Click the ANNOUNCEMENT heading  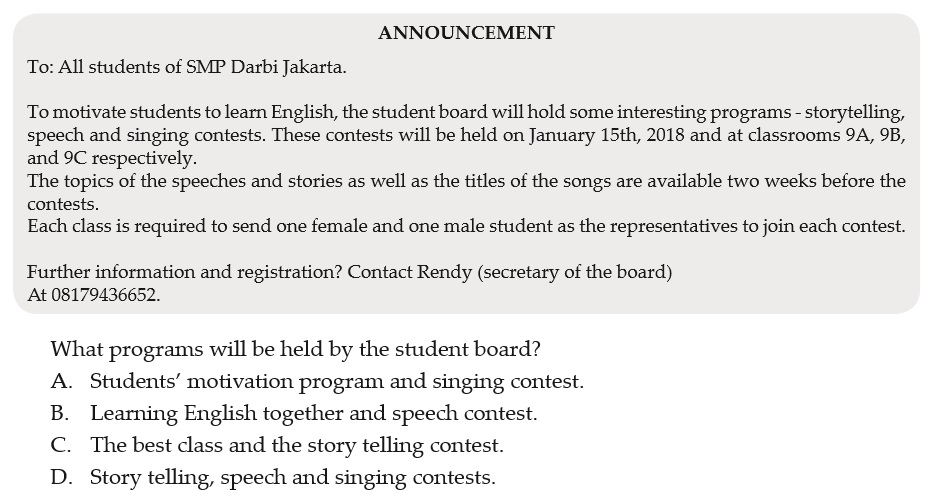467,33
